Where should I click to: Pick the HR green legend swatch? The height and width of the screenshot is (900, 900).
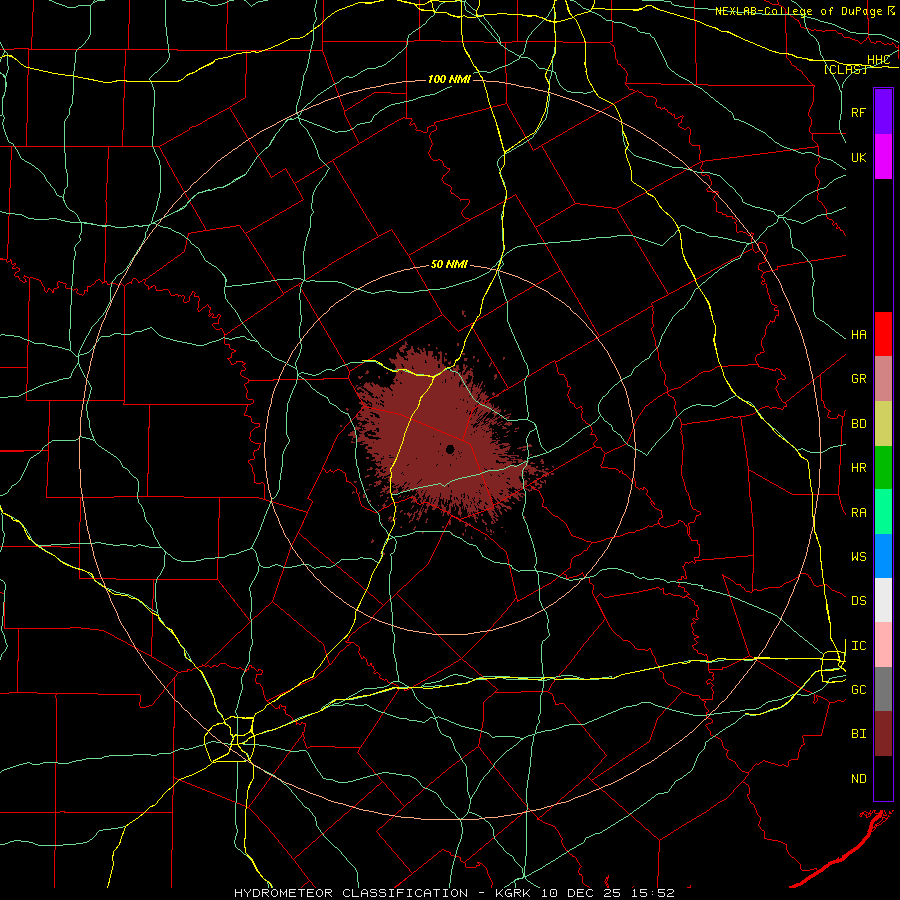[883, 468]
